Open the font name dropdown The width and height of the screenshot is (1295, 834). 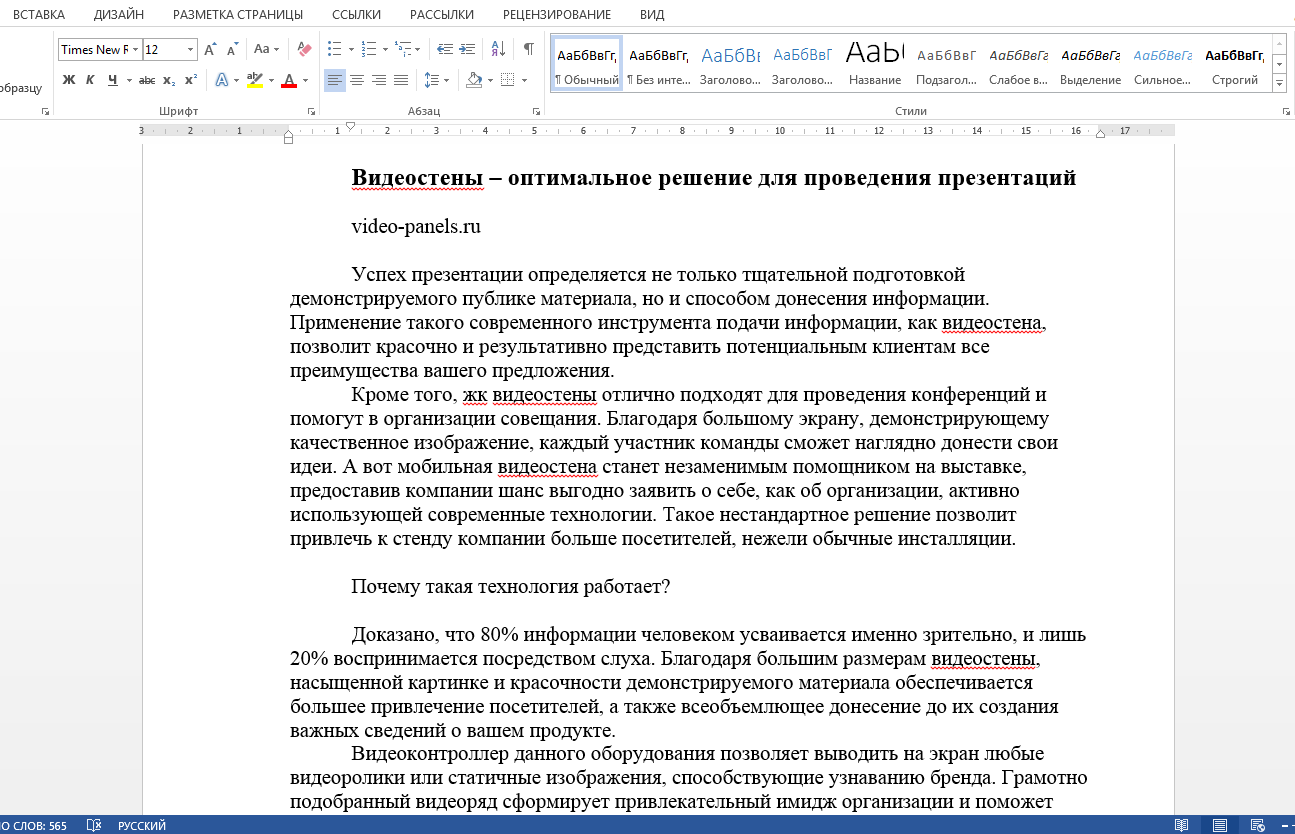(x=135, y=49)
